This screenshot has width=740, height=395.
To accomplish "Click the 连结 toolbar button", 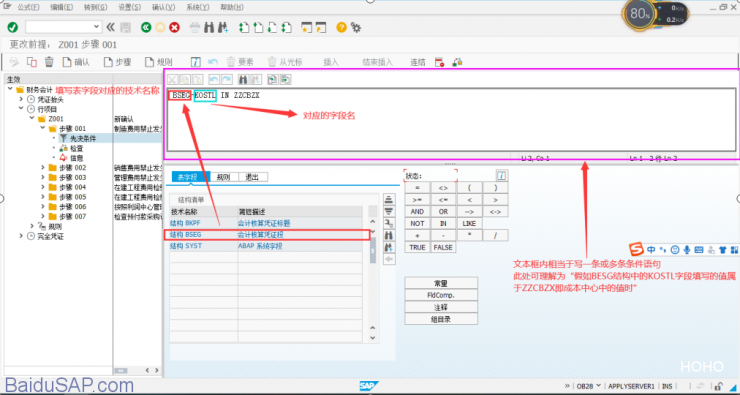I will [x=417, y=62].
